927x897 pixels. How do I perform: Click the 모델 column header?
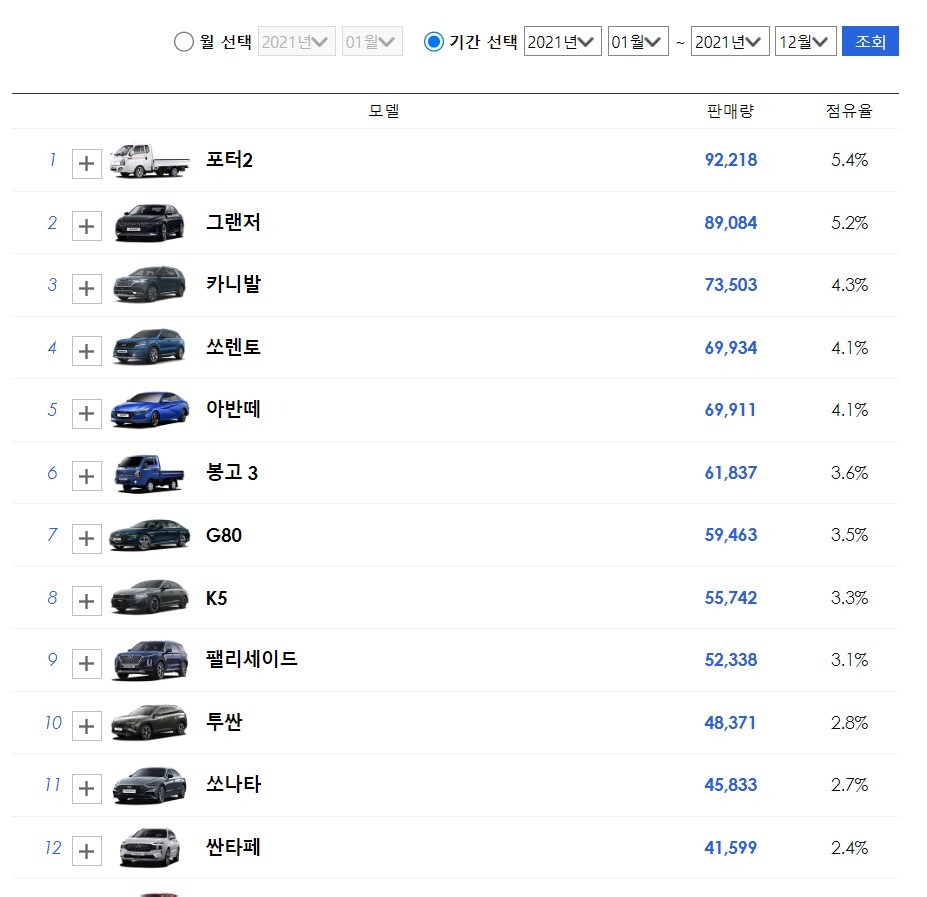click(384, 111)
